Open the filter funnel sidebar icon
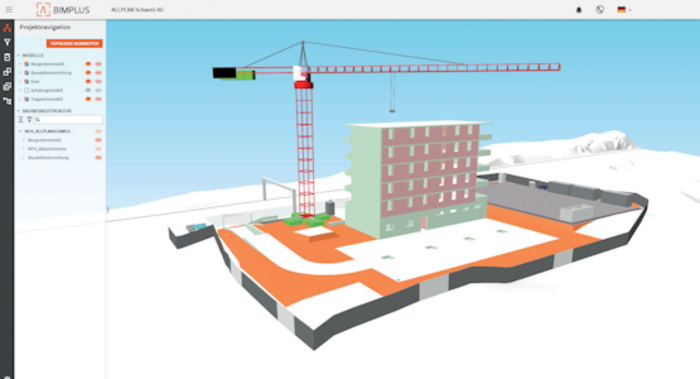700x379 pixels. click(7, 42)
